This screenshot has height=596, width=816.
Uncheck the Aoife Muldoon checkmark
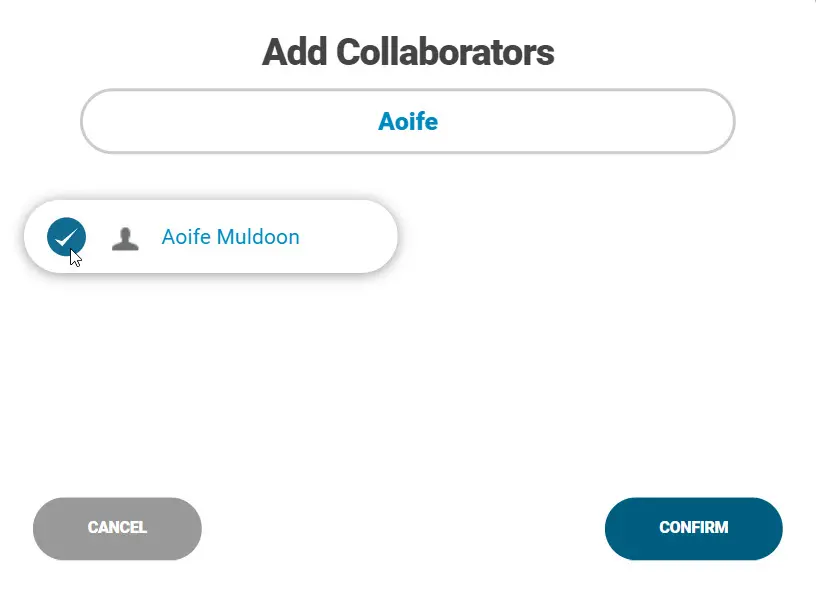click(x=66, y=237)
